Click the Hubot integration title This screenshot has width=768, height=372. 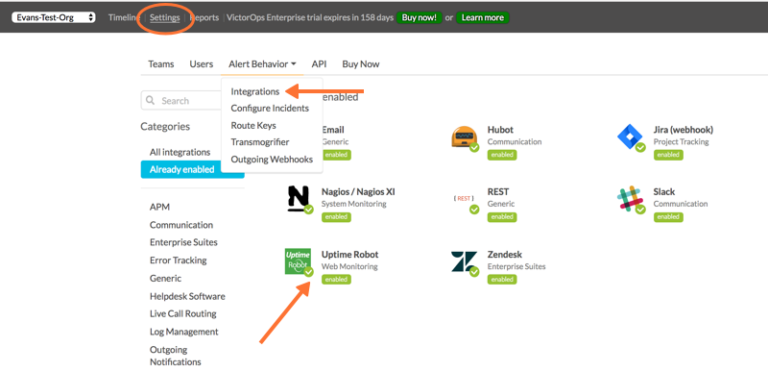[500, 130]
